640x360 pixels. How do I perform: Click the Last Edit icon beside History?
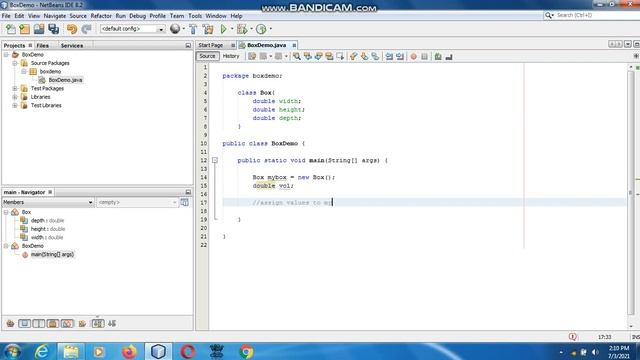tap(252, 56)
